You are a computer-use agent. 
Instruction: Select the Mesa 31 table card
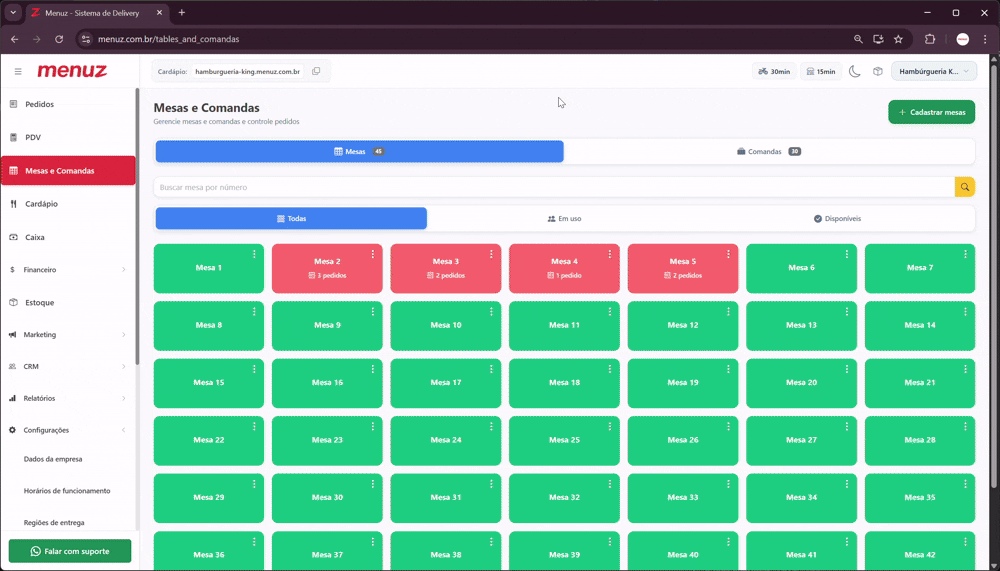446,498
